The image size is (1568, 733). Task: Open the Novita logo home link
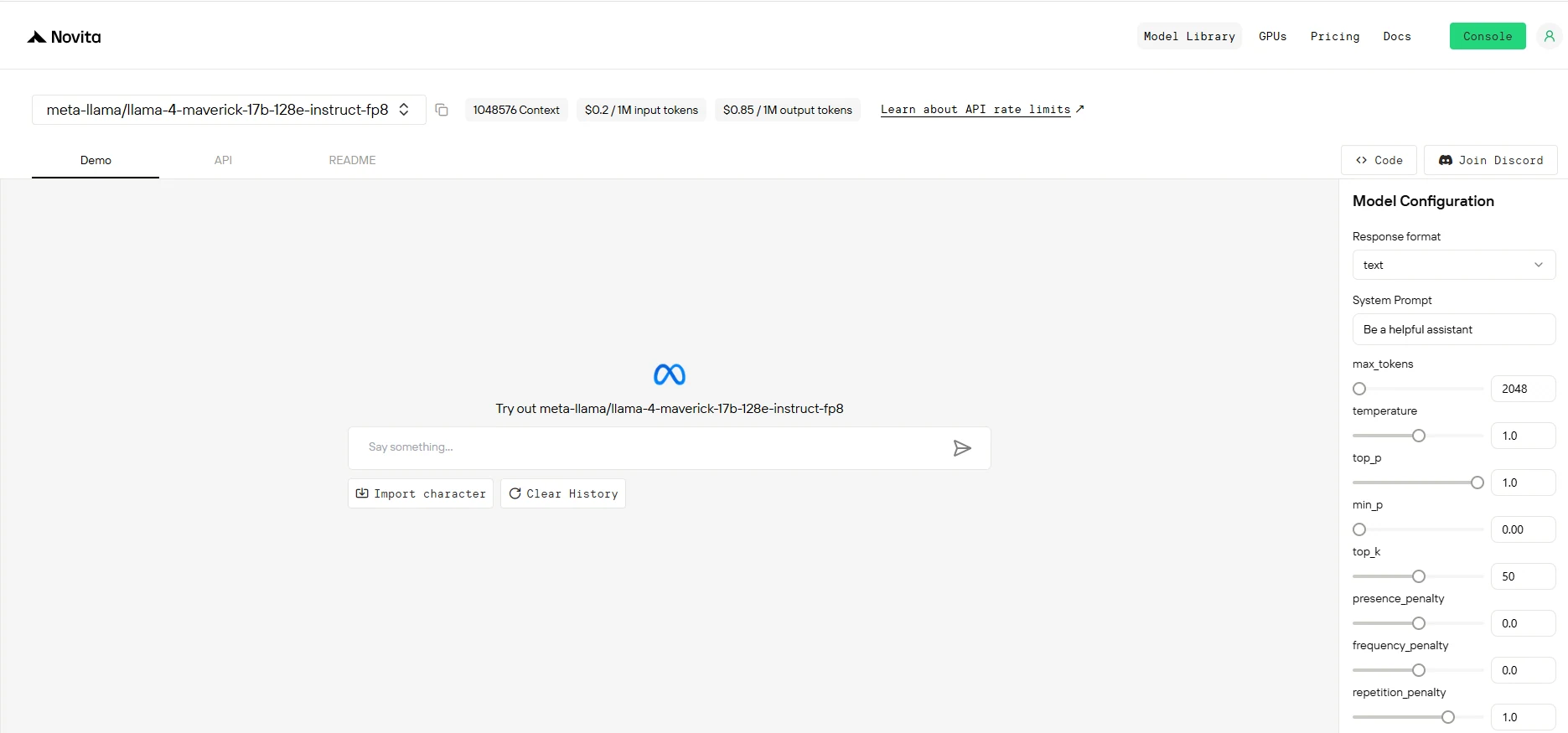click(x=64, y=37)
